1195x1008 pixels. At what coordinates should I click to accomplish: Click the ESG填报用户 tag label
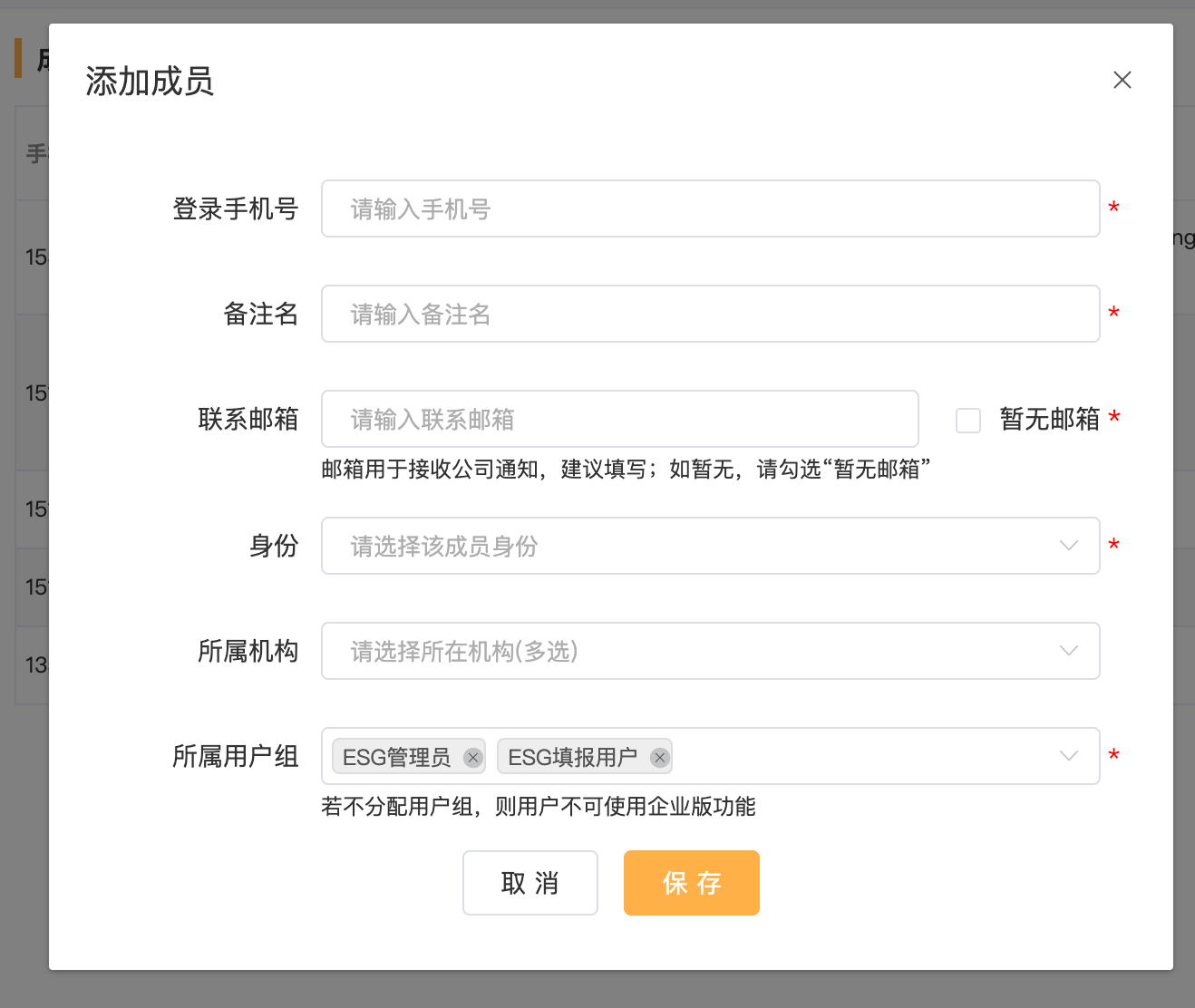pyautogui.click(x=572, y=757)
